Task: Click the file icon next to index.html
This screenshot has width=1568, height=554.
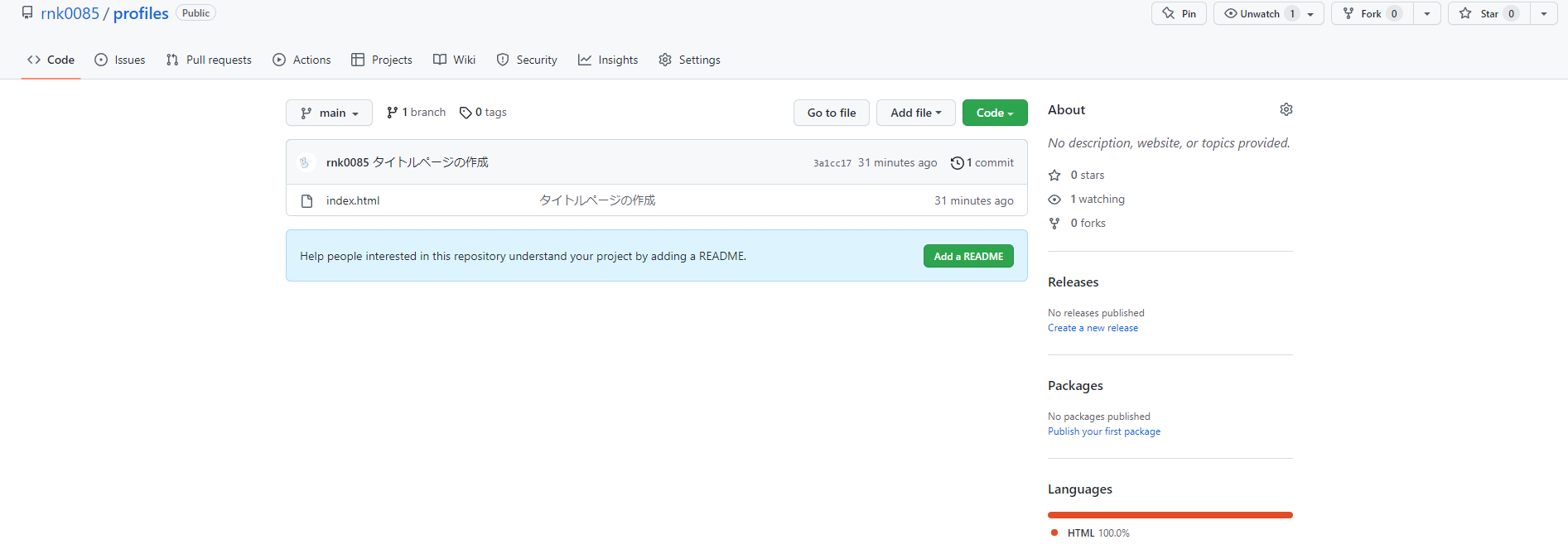Action: (x=307, y=200)
